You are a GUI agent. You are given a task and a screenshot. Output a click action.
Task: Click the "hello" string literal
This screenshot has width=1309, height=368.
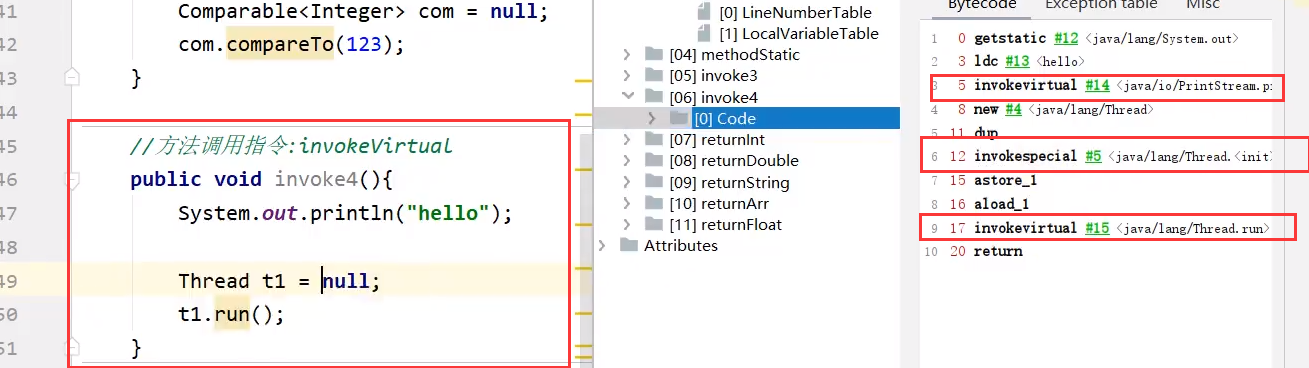point(447,213)
